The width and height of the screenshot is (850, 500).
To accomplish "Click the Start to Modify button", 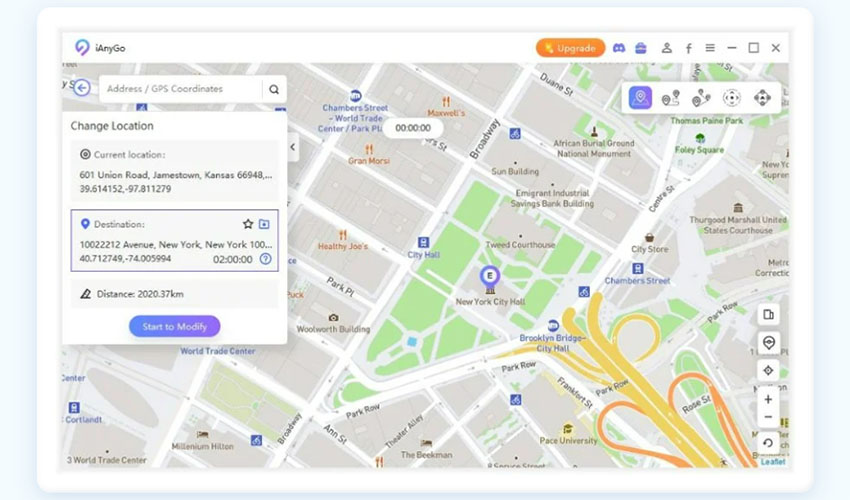I will [175, 326].
